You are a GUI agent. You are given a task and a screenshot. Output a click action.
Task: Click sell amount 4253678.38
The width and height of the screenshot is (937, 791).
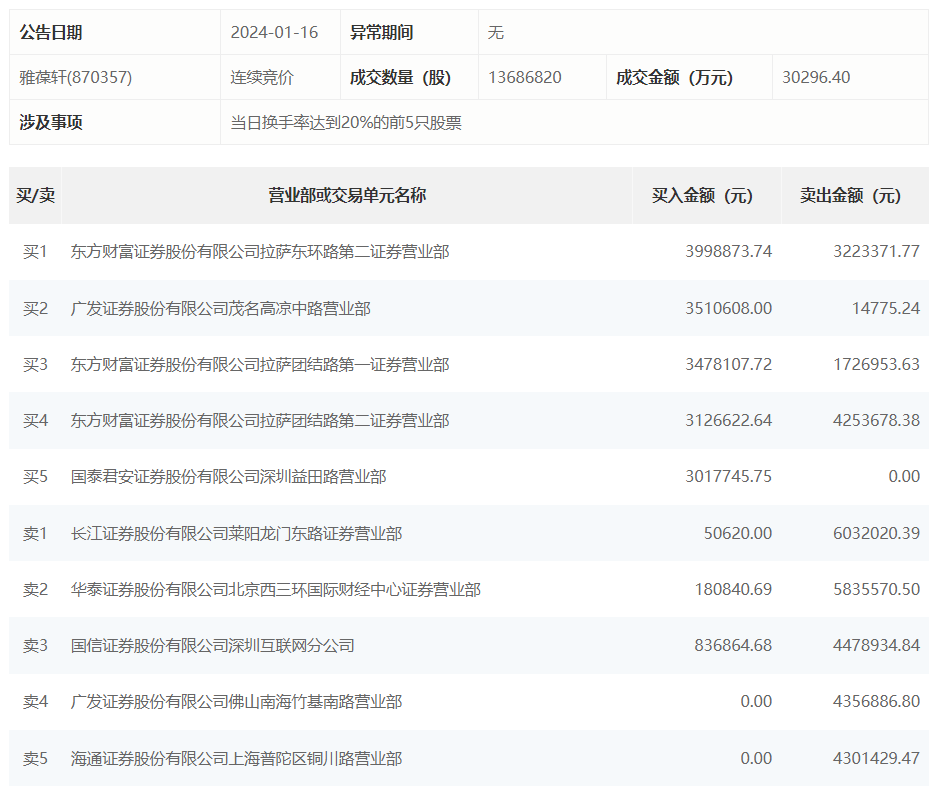tap(877, 421)
